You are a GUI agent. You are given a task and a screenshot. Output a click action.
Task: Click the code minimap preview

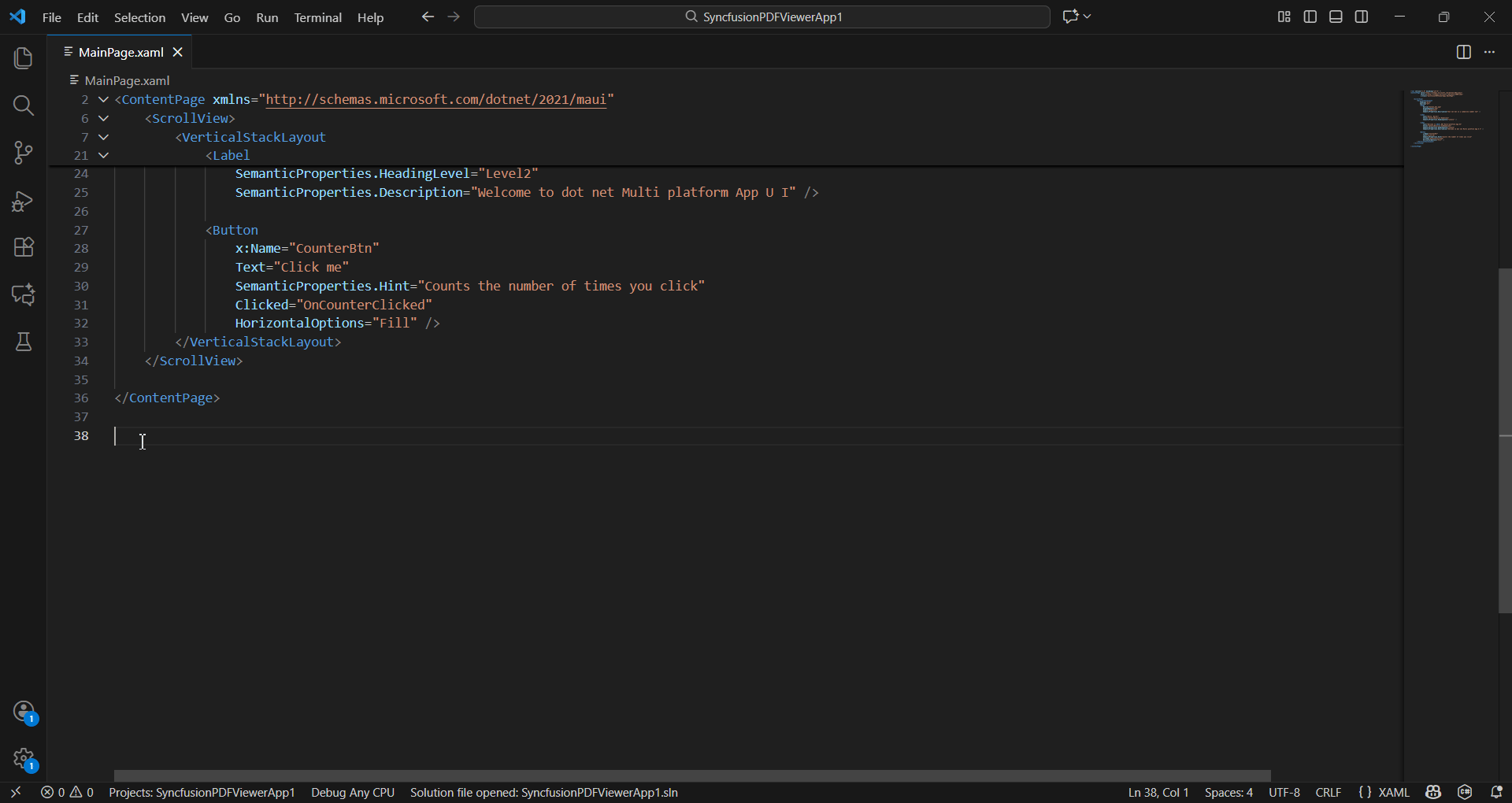[x=1449, y=119]
